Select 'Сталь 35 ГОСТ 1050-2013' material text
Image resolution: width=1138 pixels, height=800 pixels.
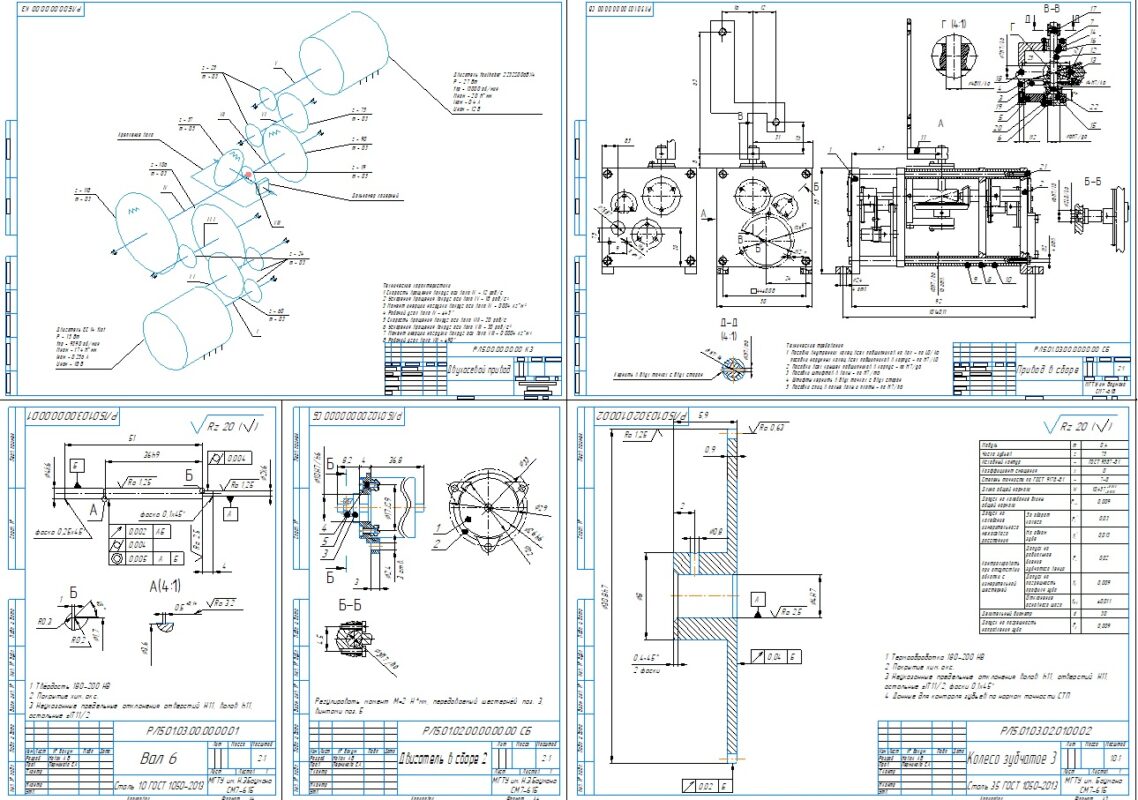point(1013,785)
